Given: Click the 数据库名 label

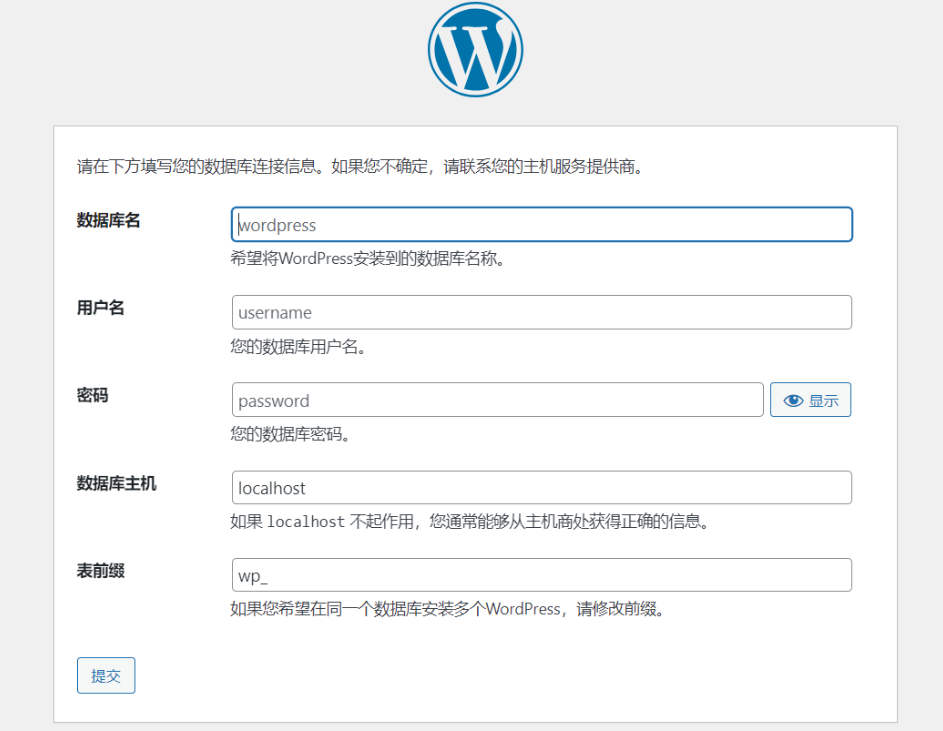Looking at the screenshot, I should coord(108,220).
